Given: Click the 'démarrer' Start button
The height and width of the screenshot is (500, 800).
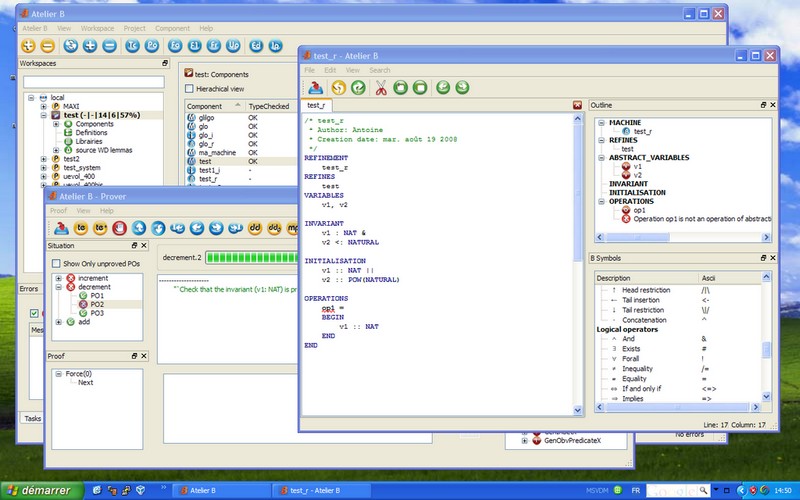Looking at the screenshot, I should tap(41, 490).
